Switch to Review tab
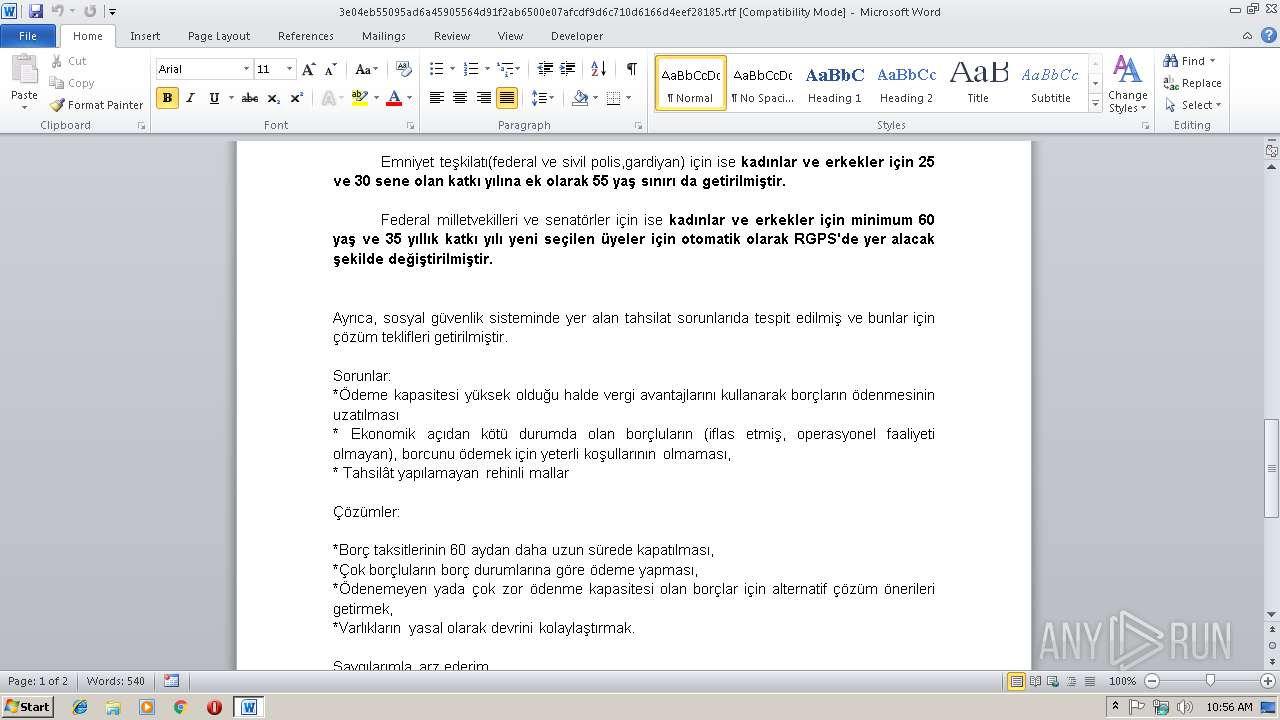The image size is (1280, 720). [452, 36]
